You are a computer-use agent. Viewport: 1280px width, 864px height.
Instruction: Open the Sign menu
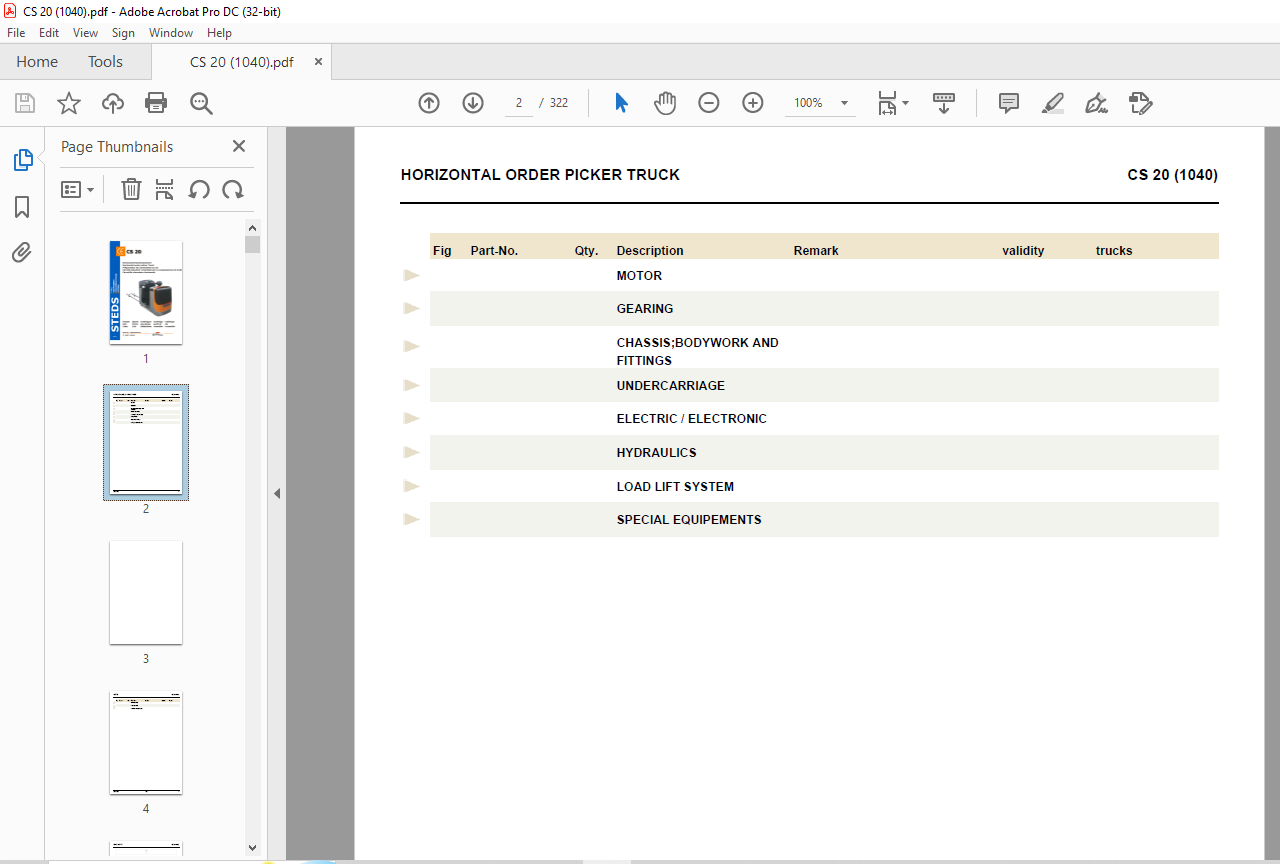[x=123, y=33]
